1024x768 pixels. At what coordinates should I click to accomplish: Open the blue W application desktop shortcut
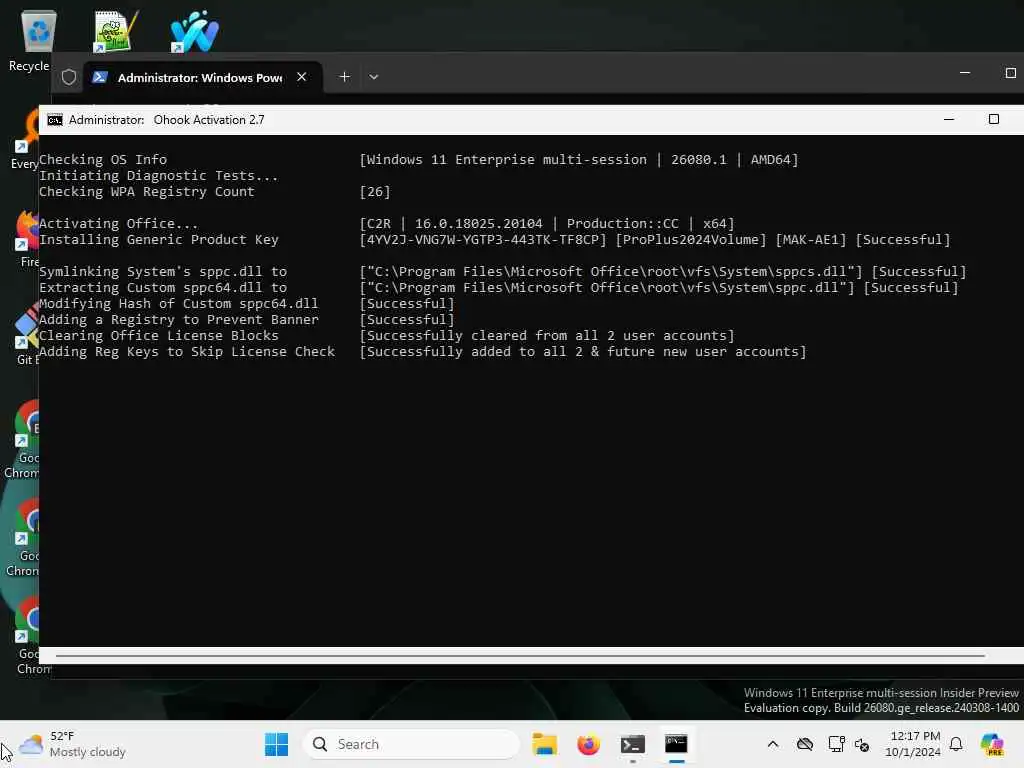194,31
